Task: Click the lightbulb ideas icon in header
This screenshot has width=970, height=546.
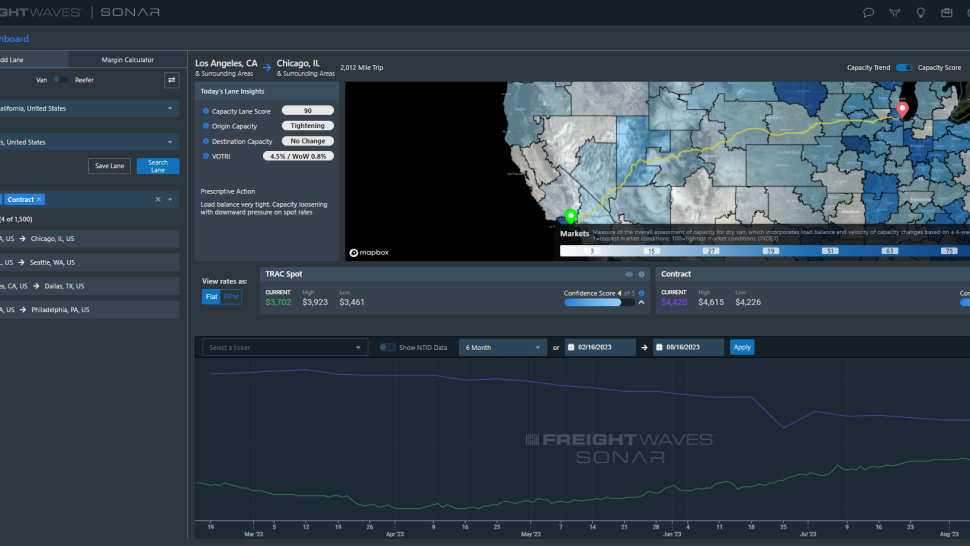Action: coord(921,12)
